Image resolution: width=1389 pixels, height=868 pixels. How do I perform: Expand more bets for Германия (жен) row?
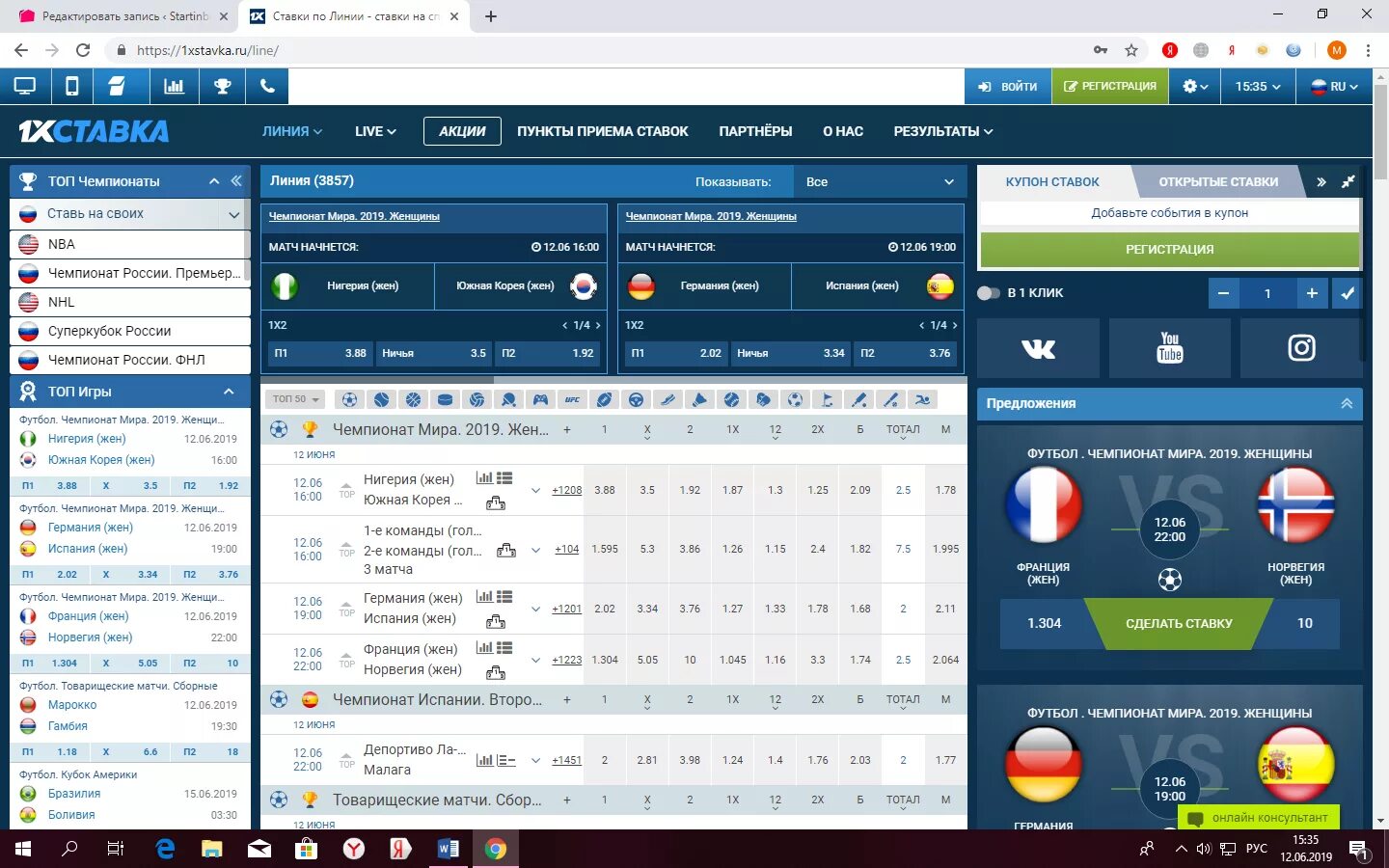pos(535,609)
